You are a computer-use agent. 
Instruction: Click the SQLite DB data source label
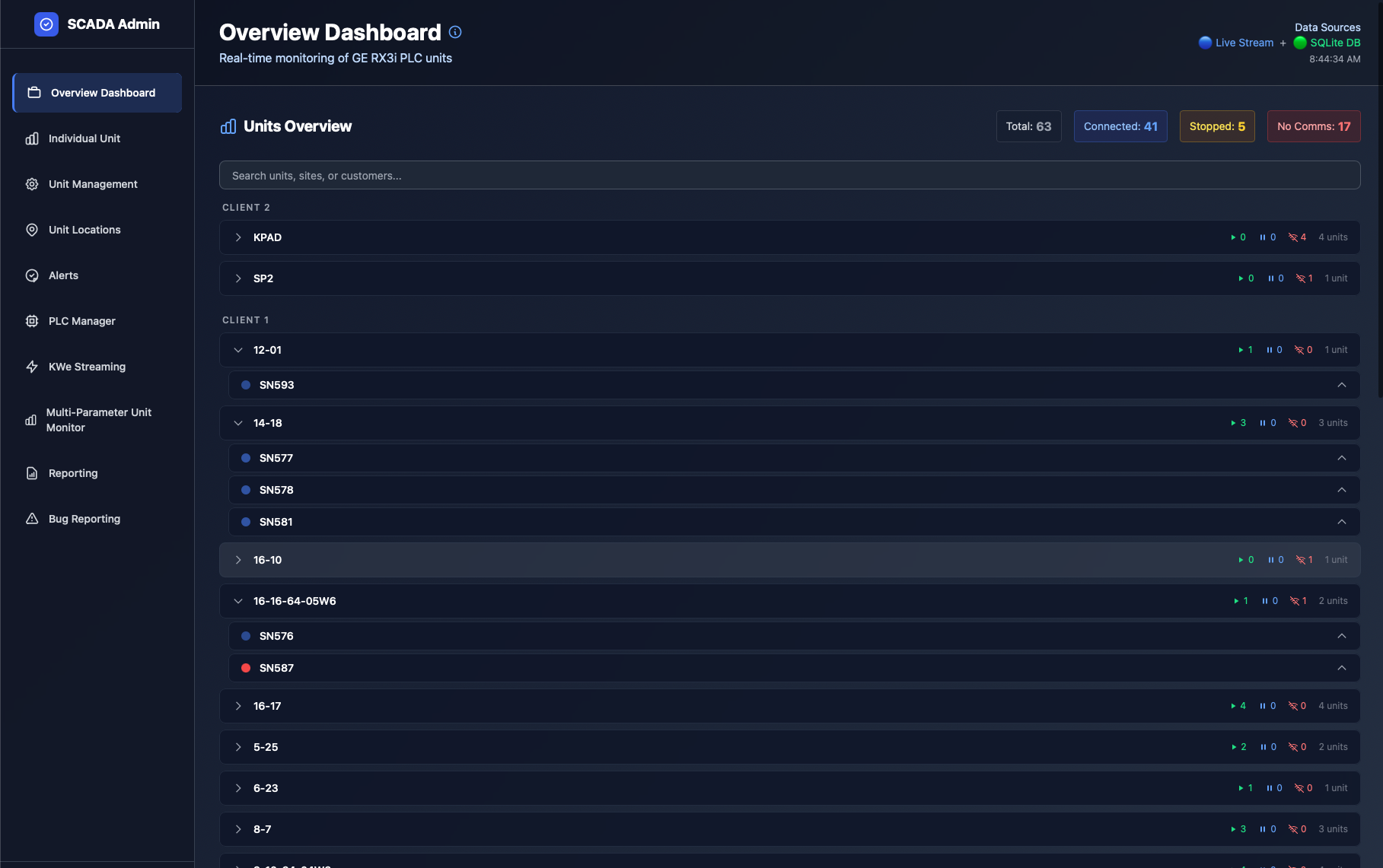(1335, 43)
